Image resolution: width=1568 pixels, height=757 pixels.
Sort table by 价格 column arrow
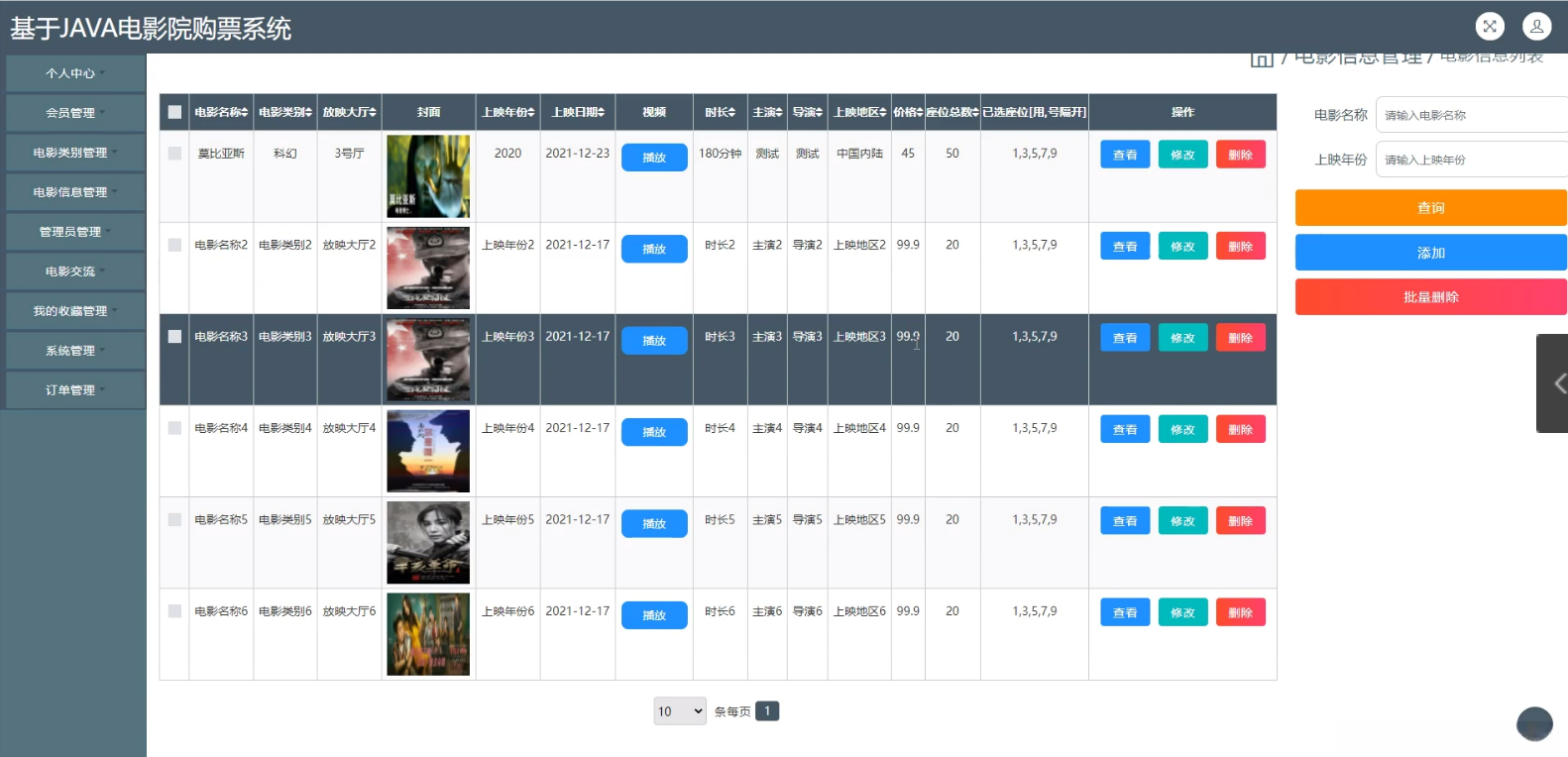920,113
